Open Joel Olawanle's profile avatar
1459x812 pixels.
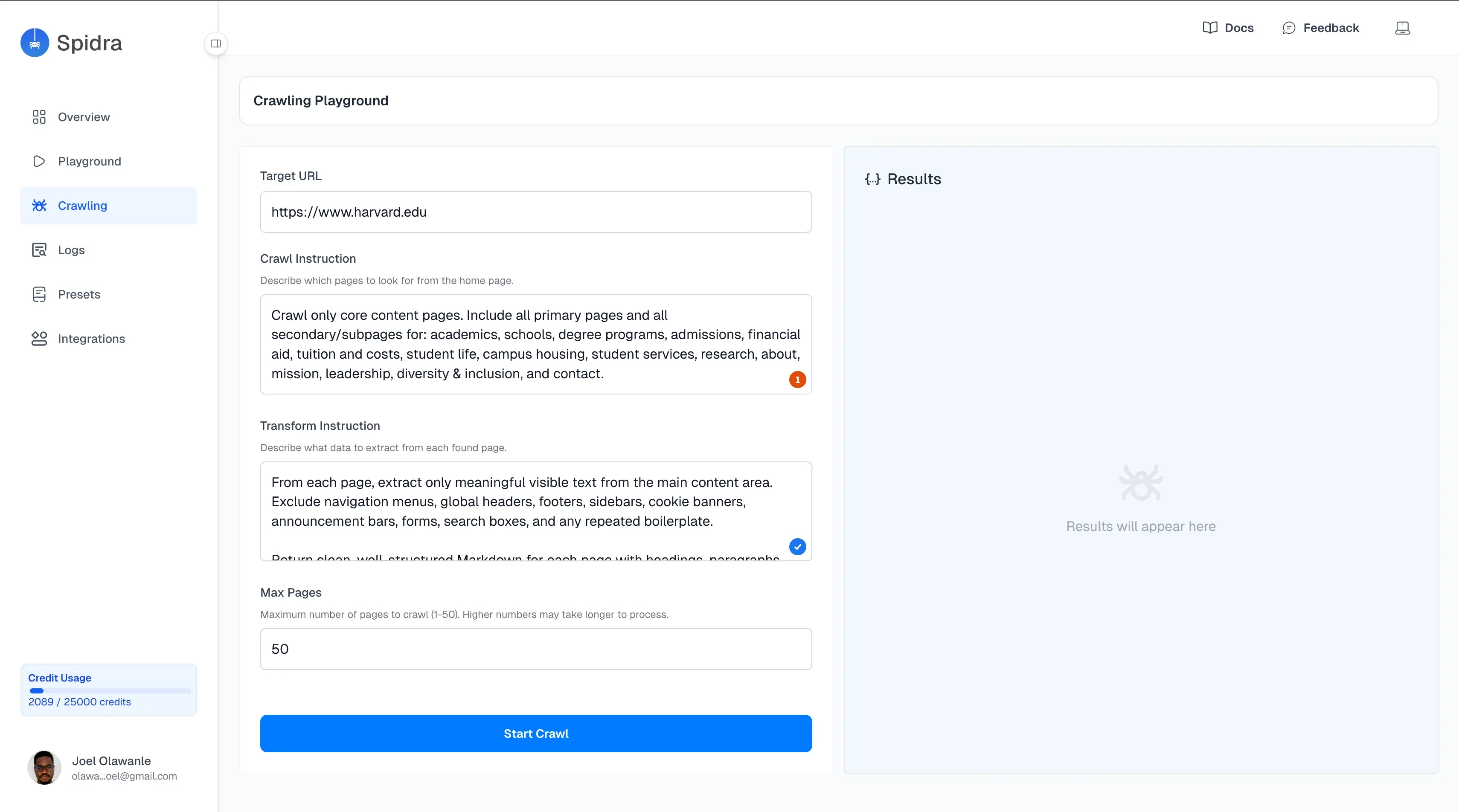coord(44,767)
